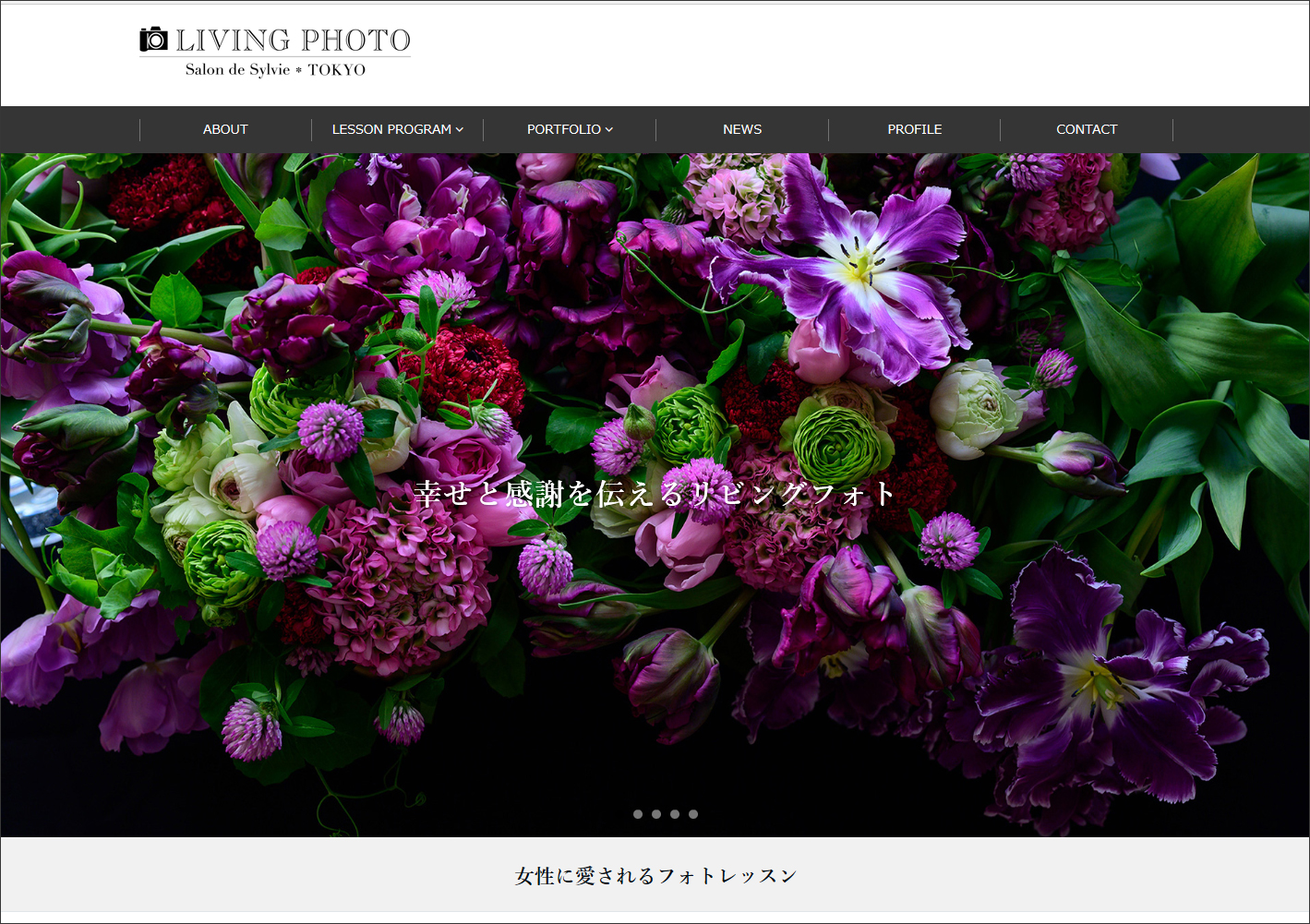Select the second slider pagination dot

click(656, 814)
